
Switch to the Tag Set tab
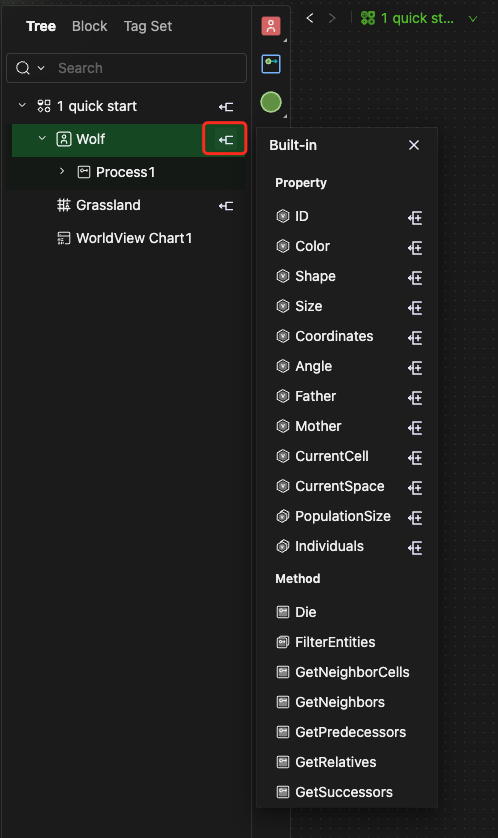point(148,26)
